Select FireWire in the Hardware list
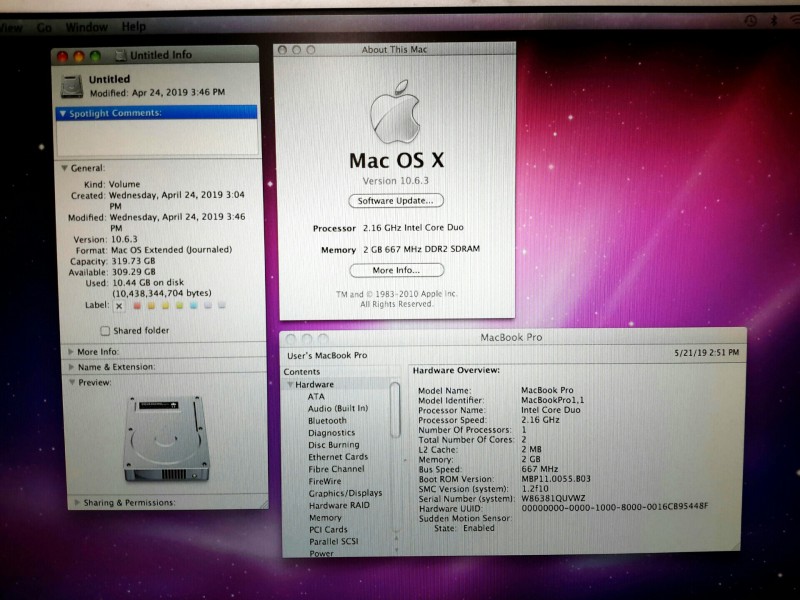The height and width of the screenshot is (600, 800). pos(325,481)
